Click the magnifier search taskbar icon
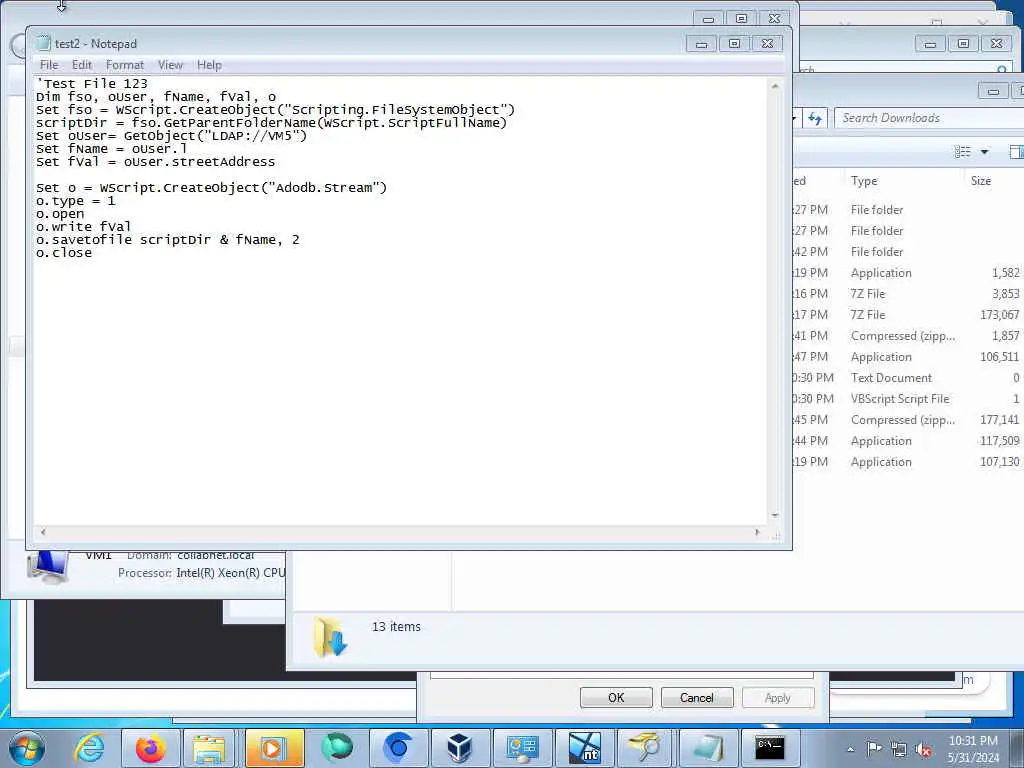1024x768 pixels. 645,748
